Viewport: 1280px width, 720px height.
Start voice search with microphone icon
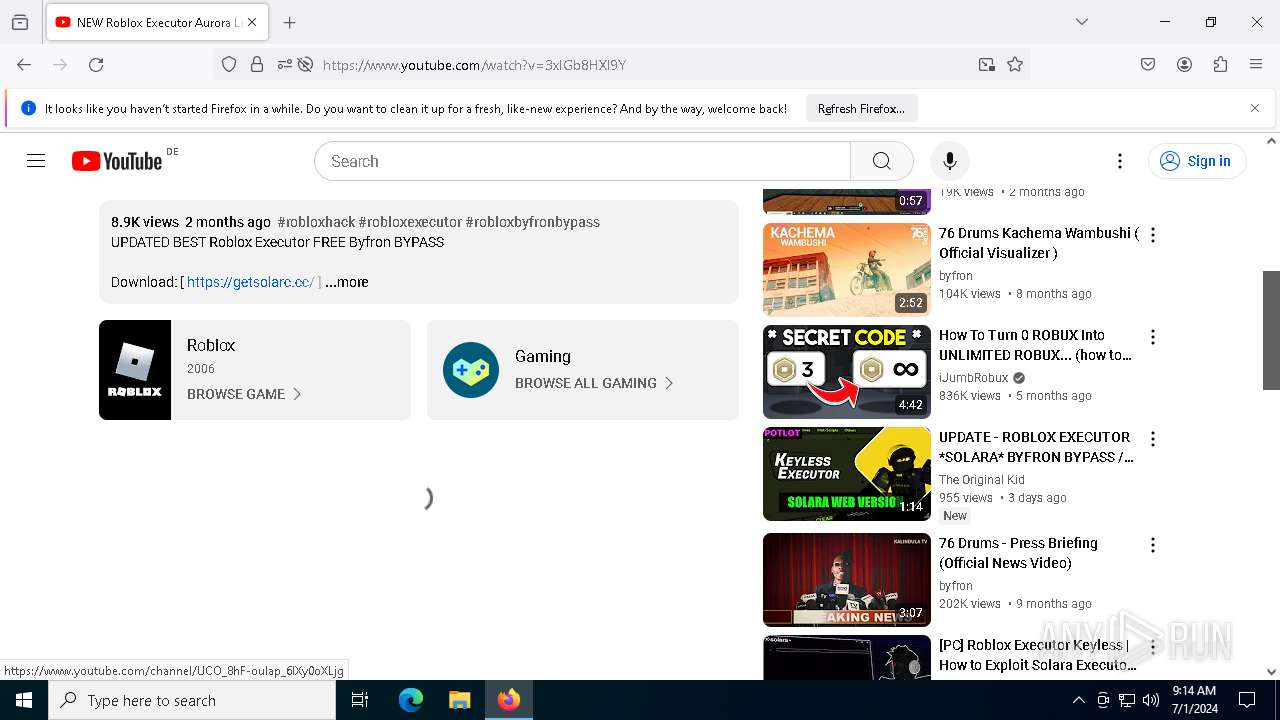coord(949,161)
